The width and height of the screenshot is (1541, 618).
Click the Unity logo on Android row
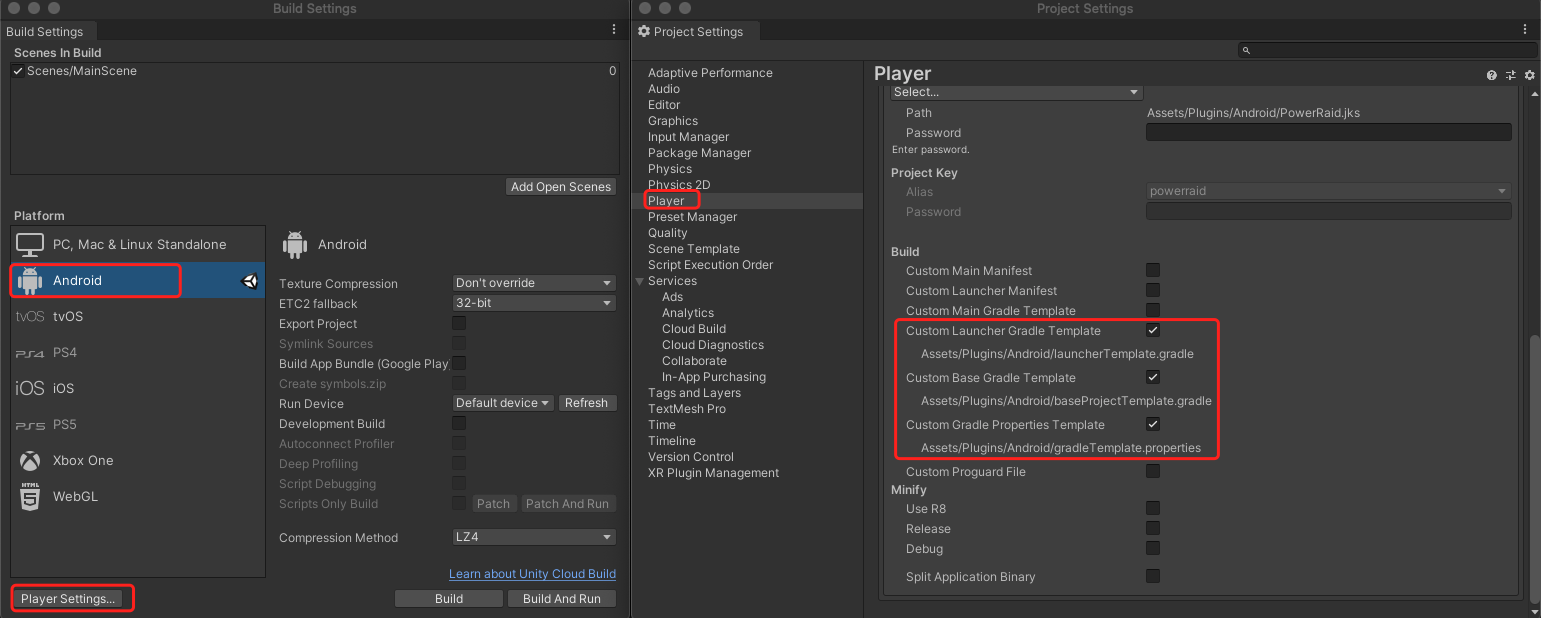(x=249, y=281)
